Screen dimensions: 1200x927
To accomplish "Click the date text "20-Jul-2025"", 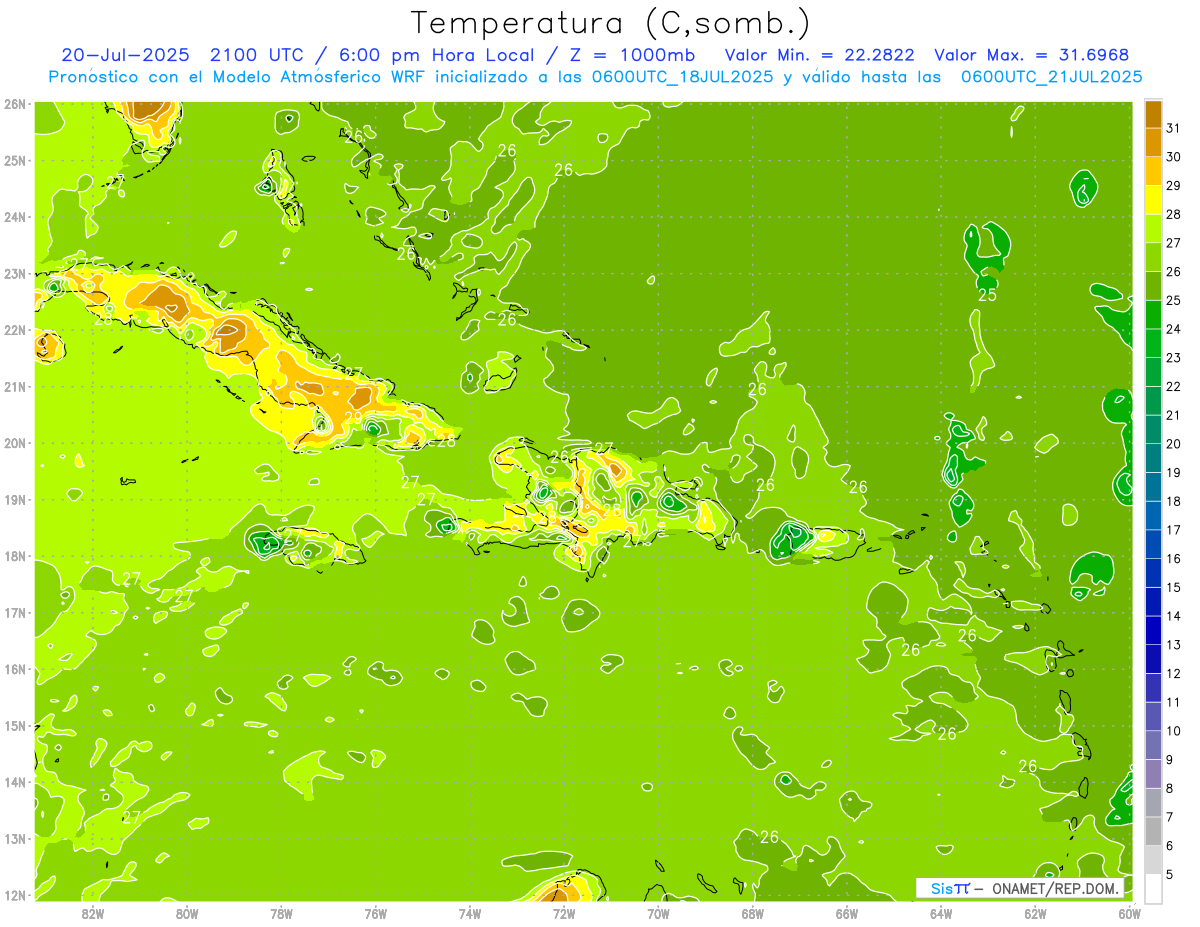I will [125, 54].
